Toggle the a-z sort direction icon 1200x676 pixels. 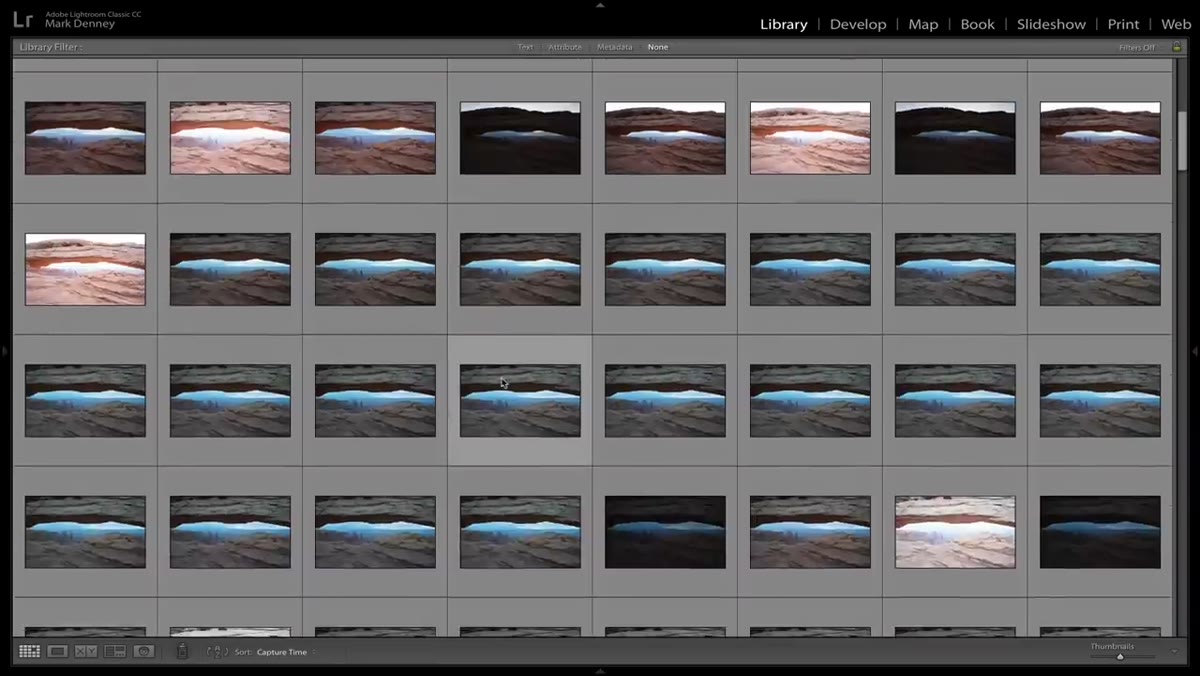(x=217, y=652)
